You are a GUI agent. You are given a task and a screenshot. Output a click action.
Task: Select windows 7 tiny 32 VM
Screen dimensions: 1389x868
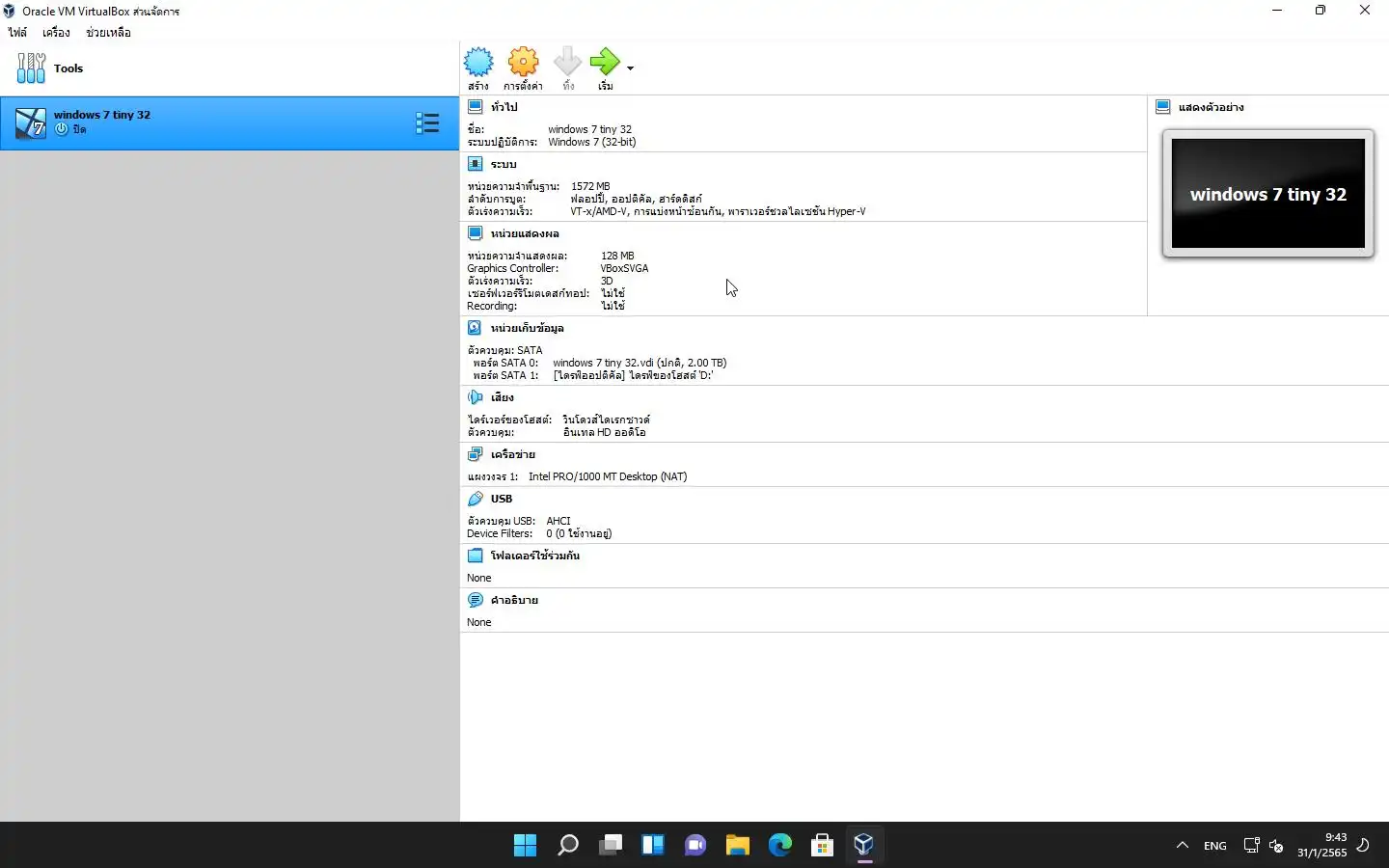tap(230, 122)
